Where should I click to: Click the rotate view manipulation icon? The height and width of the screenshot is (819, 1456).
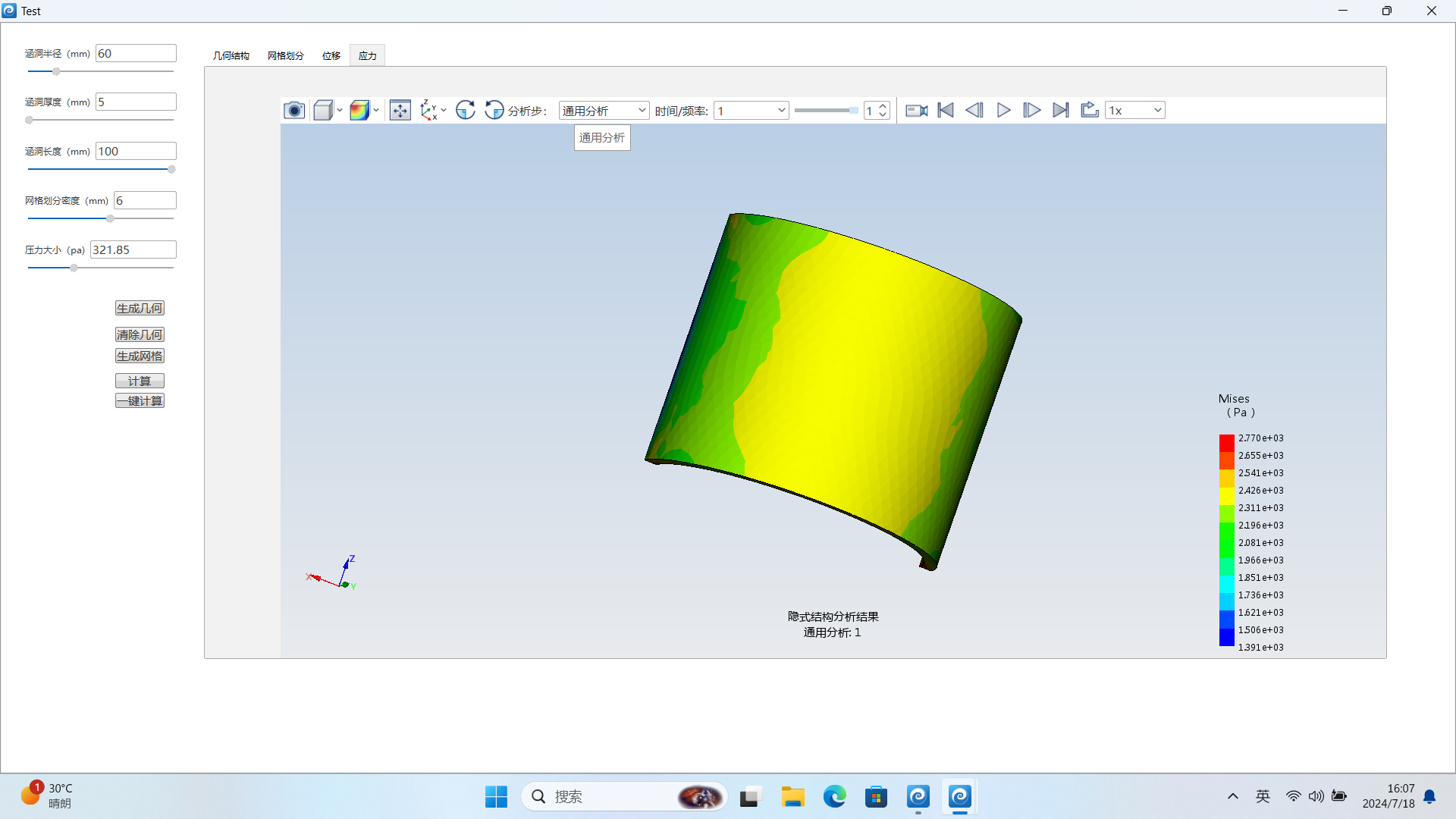pos(465,110)
